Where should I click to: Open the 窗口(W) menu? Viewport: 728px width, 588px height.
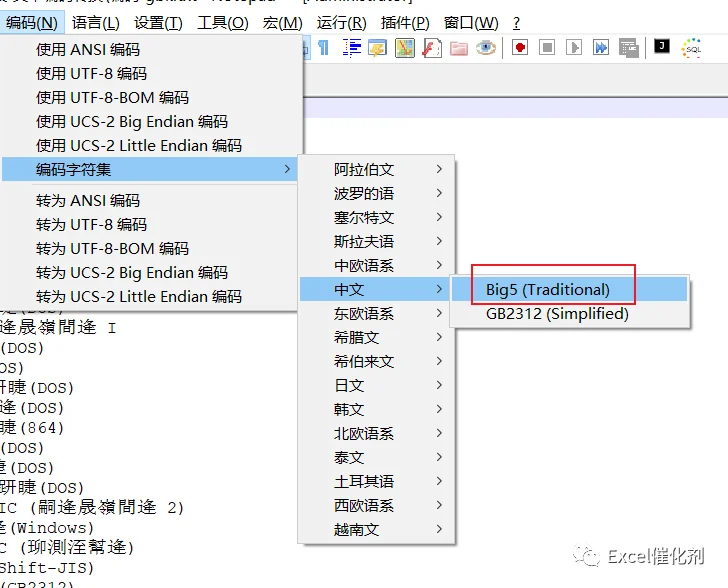[x=471, y=22]
